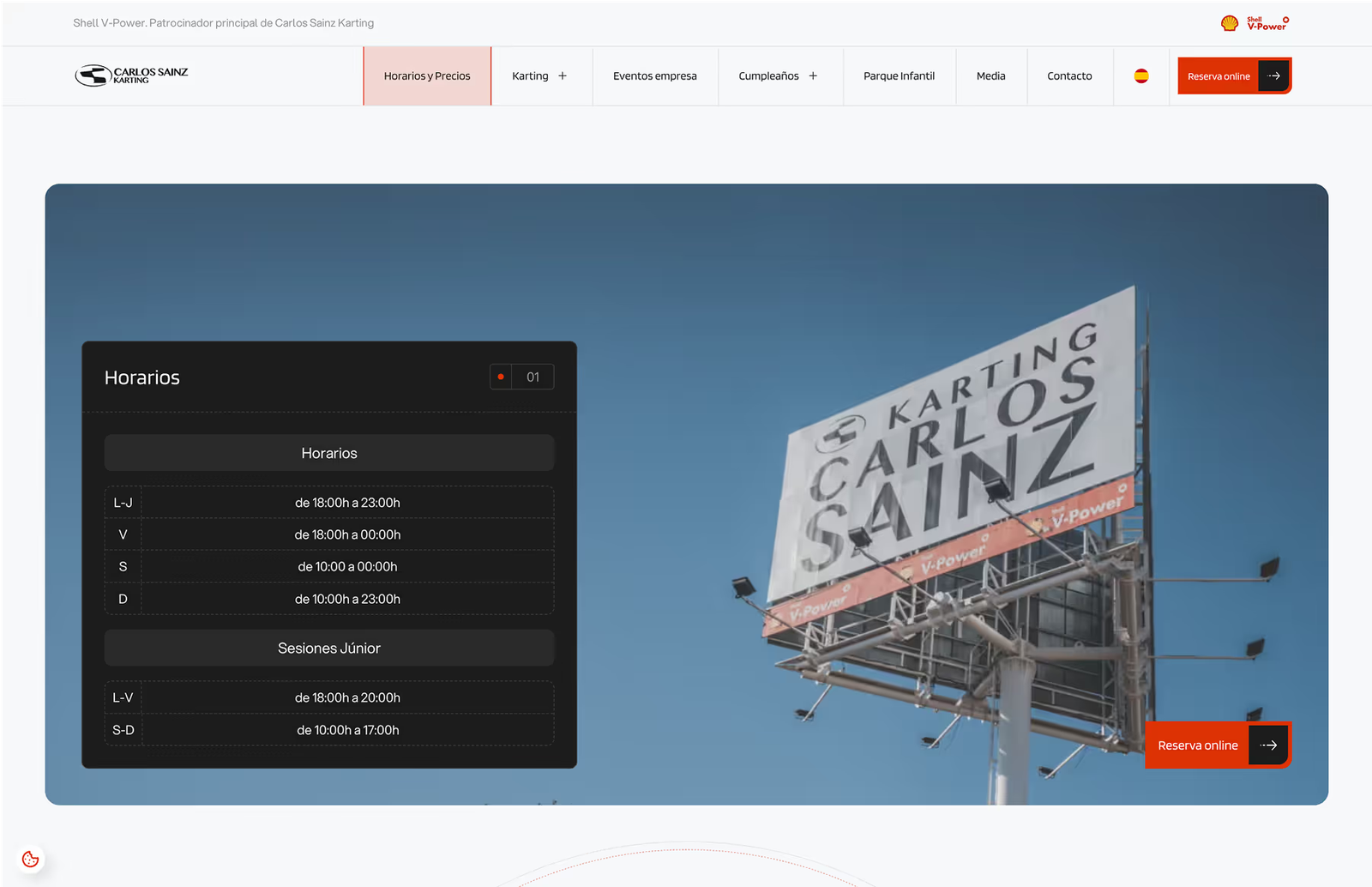Image resolution: width=1372 pixels, height=887 pixels.
Task: Expand the Cumpleaños menu plus sign
Action: click(813, 75)
